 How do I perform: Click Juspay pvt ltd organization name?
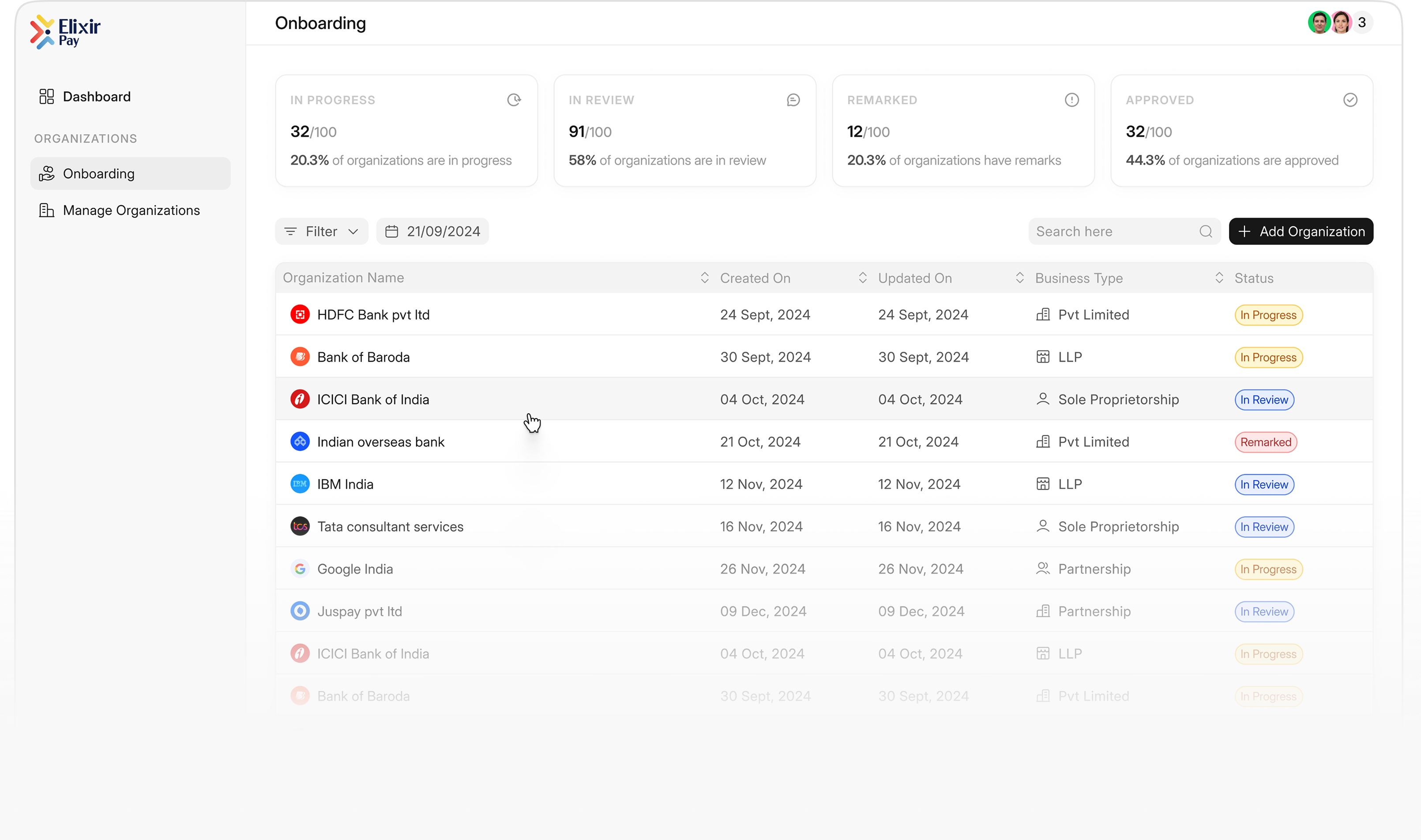360,611
